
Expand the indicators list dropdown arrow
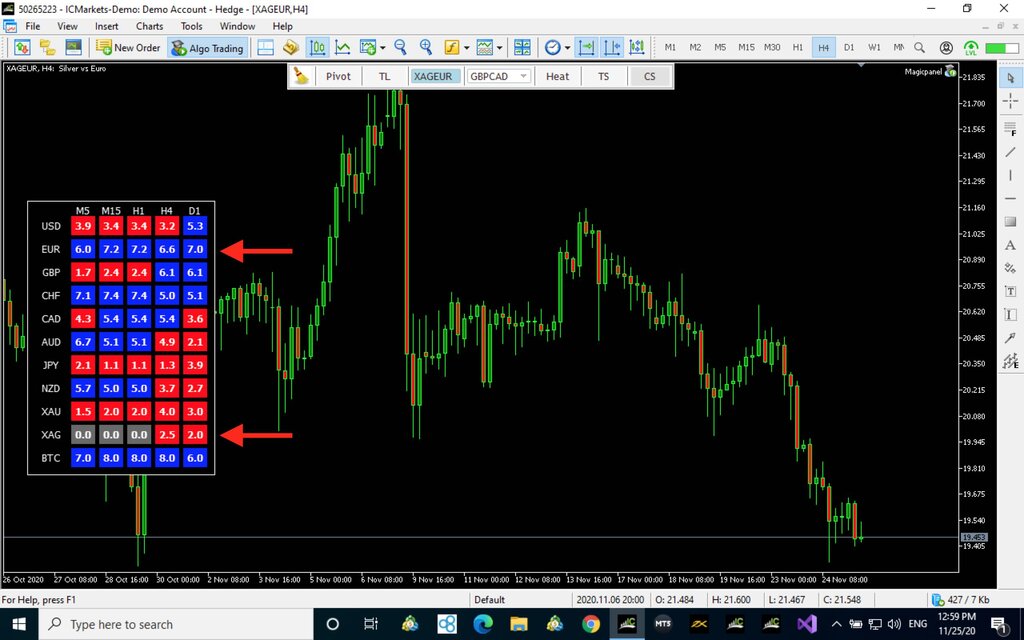[x=466, y=48]
